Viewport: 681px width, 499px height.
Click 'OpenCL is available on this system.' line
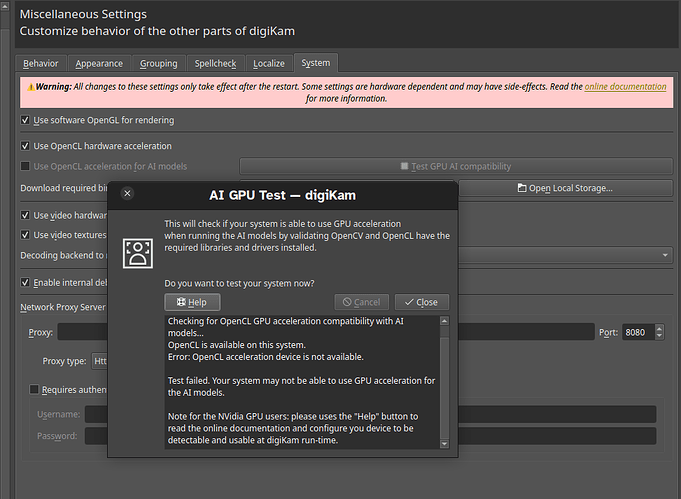tap(237, 345)
